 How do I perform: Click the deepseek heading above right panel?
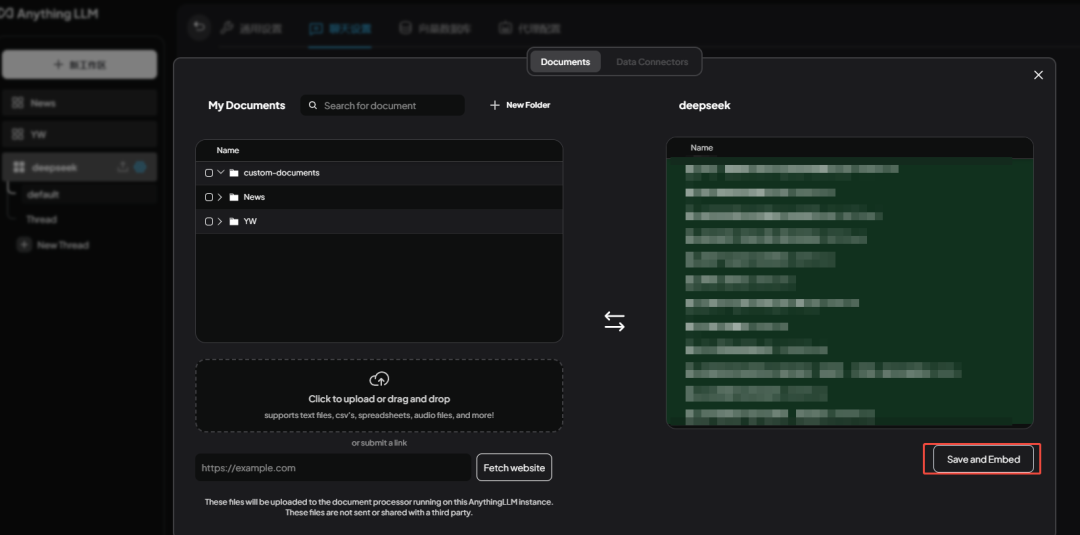click(705, 105)
